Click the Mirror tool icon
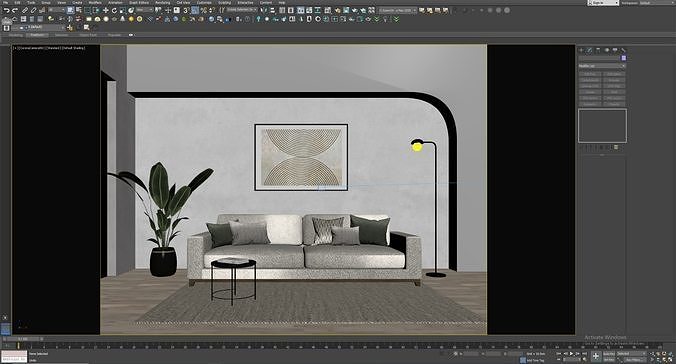The image size is (676, 364). coord(264,10)
